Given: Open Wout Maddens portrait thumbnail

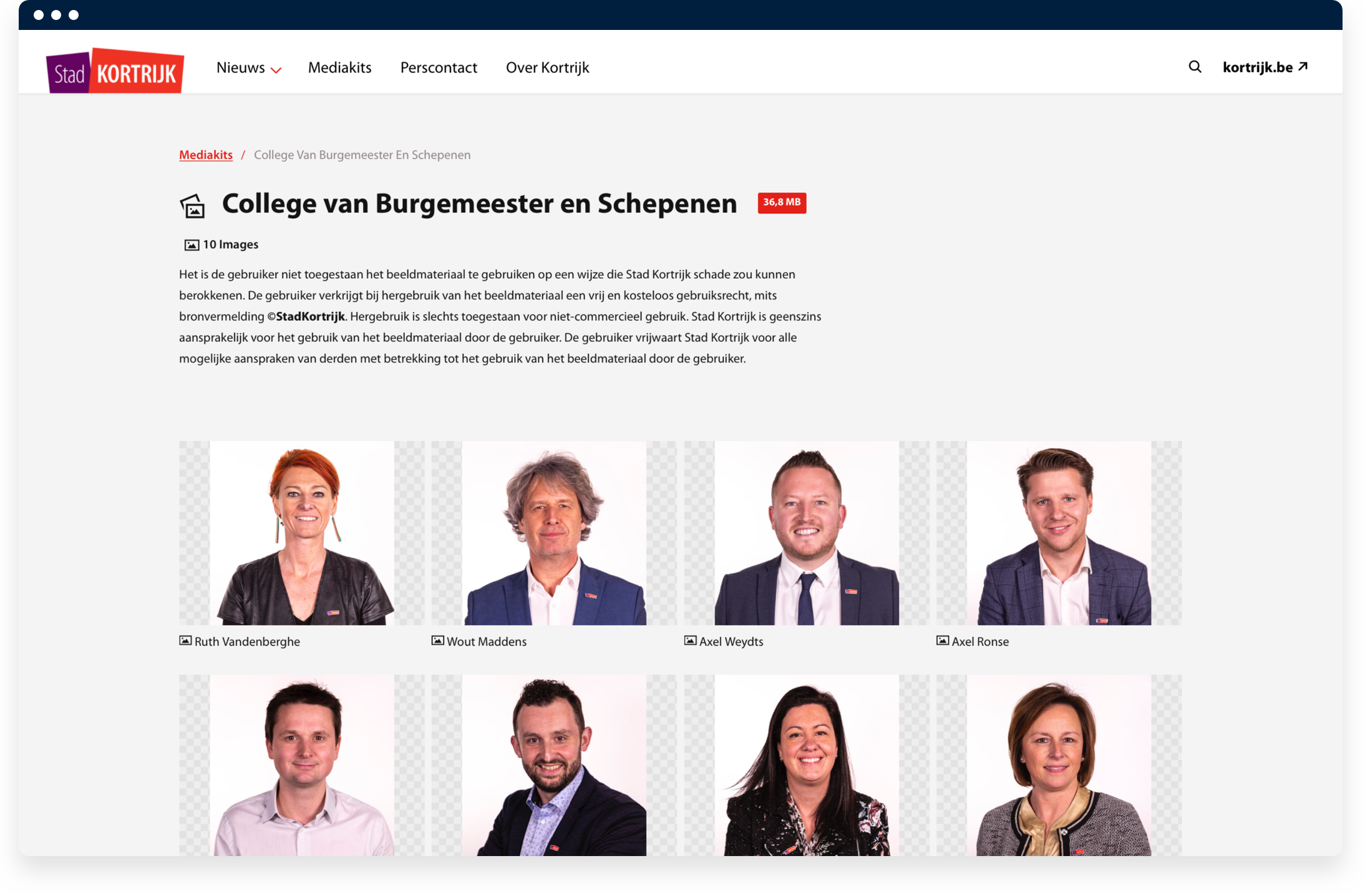Looking at the screenshot, I should pyautogui.click(x=554, y=533).
